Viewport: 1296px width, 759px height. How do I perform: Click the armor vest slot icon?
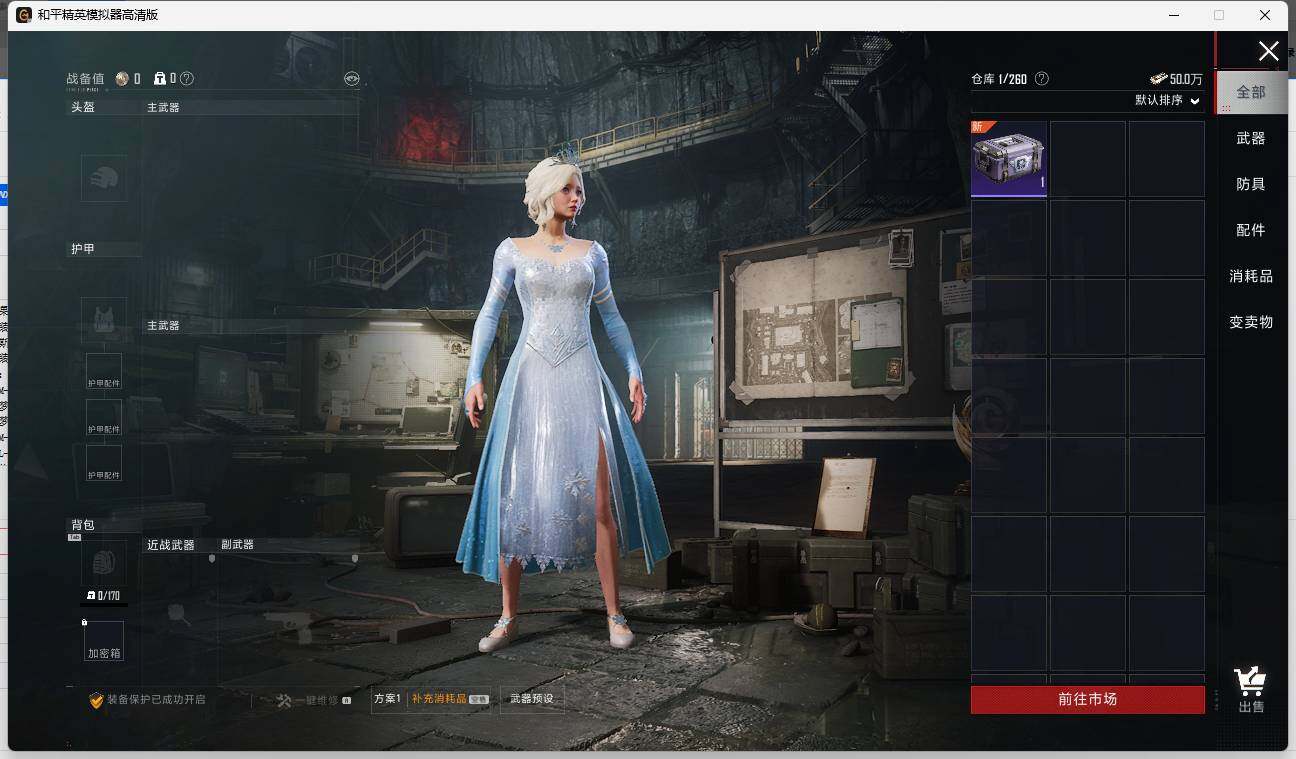(104, 320)
